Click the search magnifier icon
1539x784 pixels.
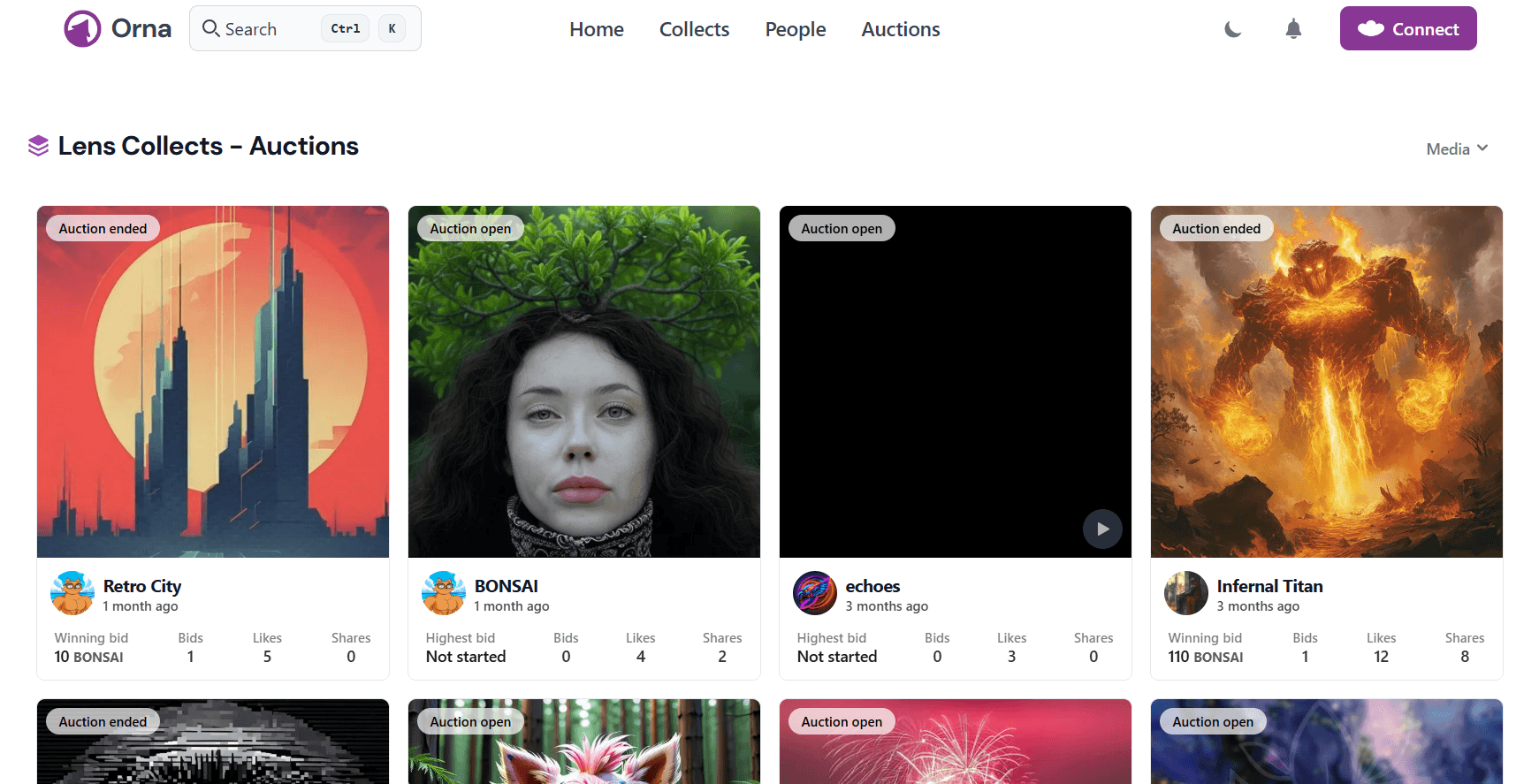tap(210, 28)
